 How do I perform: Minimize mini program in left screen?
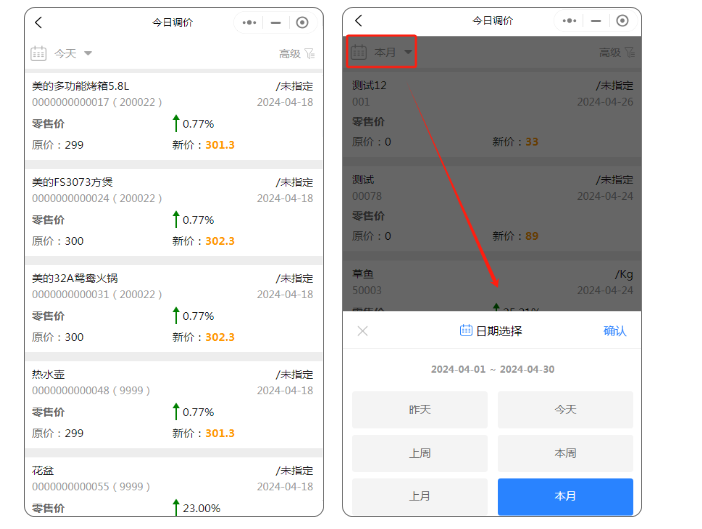point(276,22)
